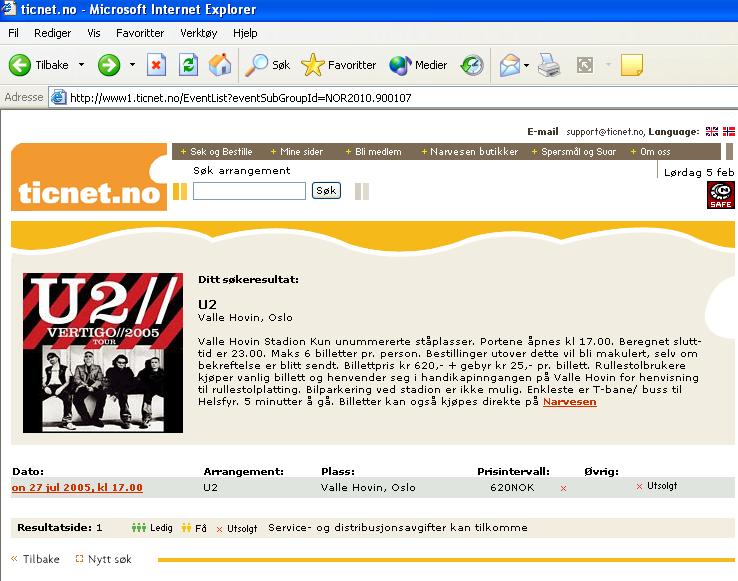Viewport: 738px width, 581px height.
Task: Click the Utsolgt legend red X
Action: [219, 529]
